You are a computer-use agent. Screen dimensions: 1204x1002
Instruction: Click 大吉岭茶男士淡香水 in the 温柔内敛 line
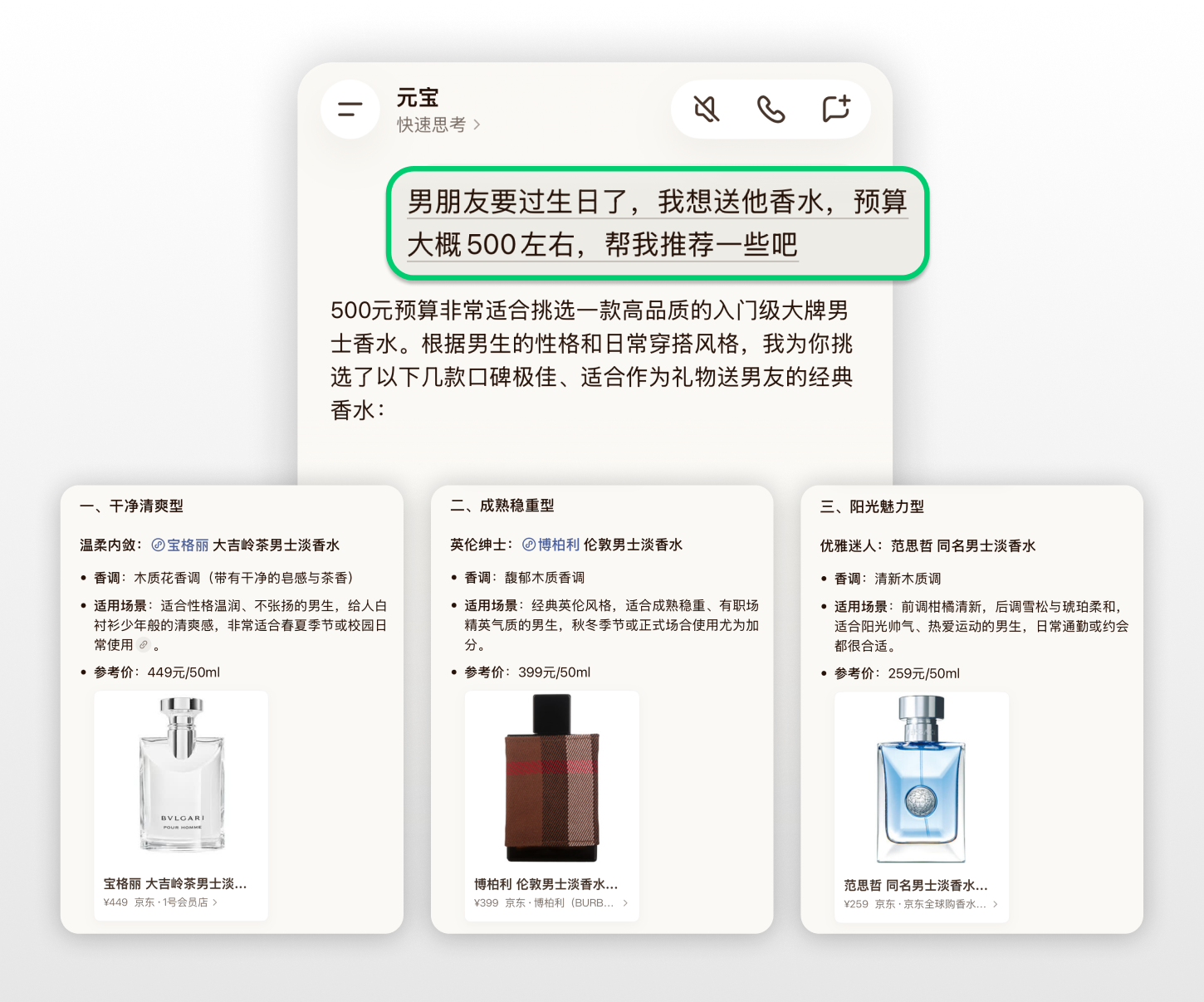point(277,545)
